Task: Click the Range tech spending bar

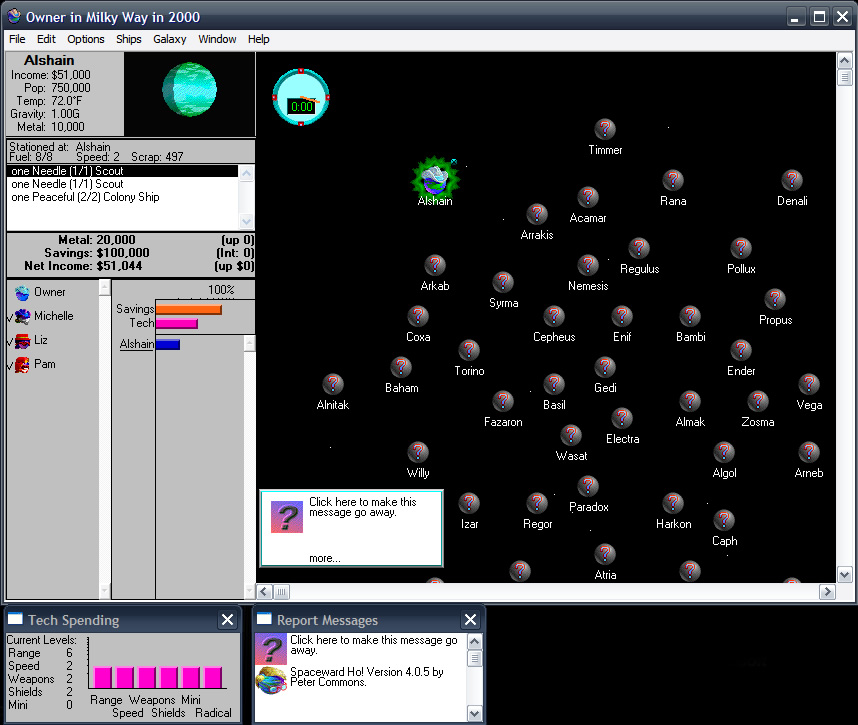Action: click(103, 677)
